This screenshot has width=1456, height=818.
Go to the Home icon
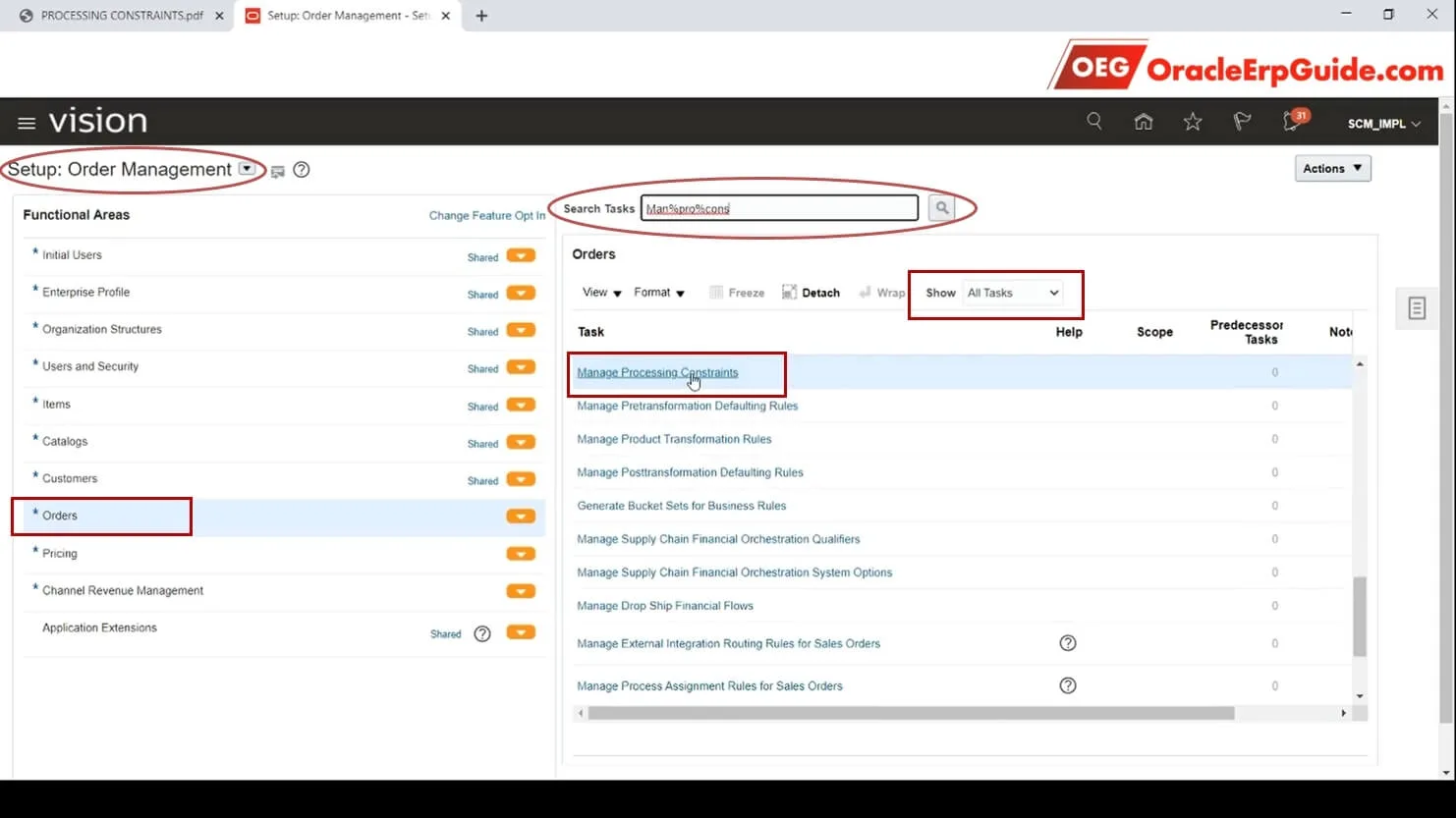point(1144,122)
